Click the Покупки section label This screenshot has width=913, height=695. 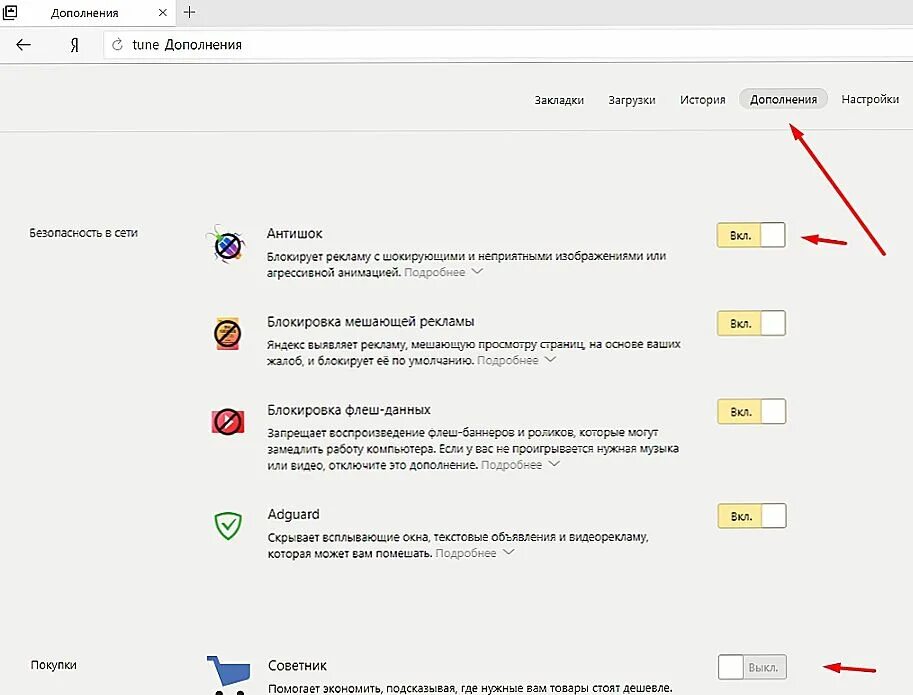pyautogui.click(x=54, y=665)
